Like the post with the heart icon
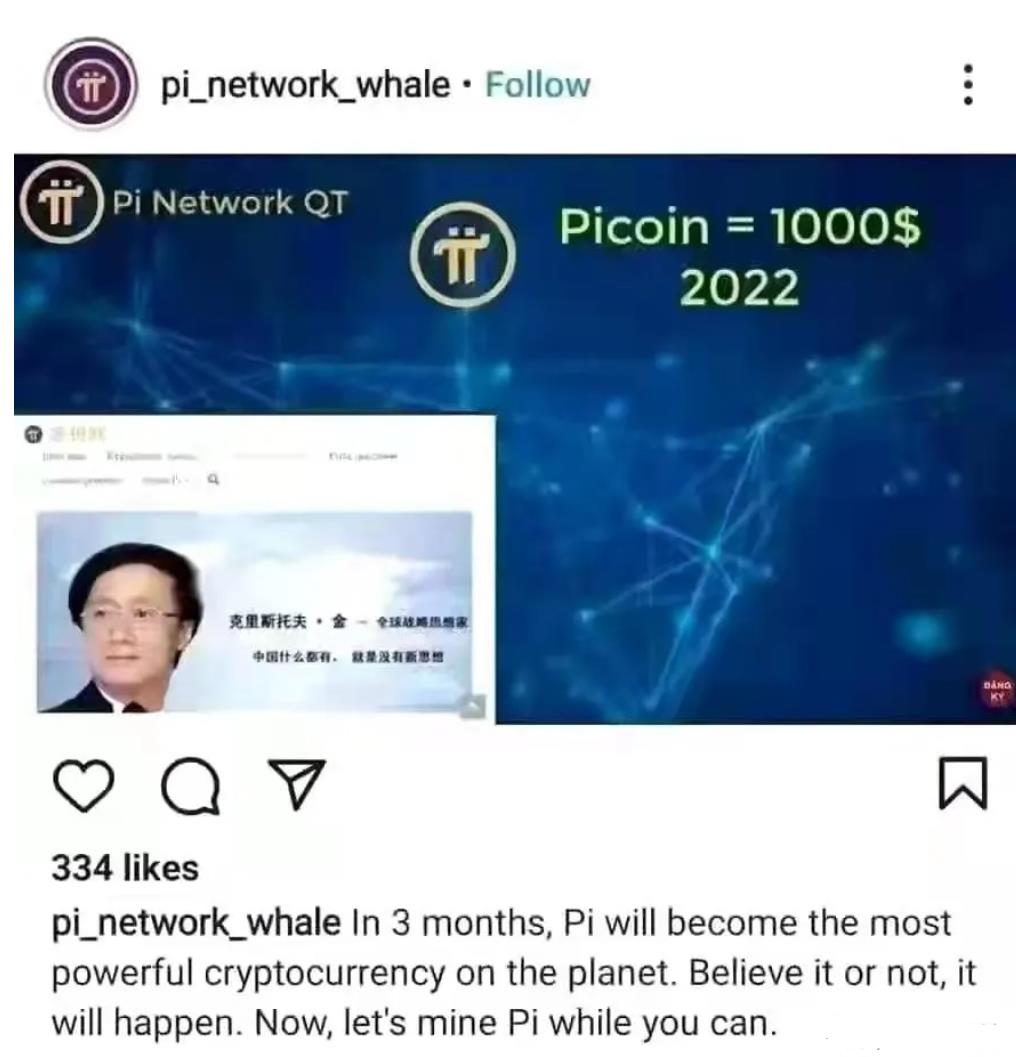Viewport: 1016px width, 1057px height. point(83,785)
